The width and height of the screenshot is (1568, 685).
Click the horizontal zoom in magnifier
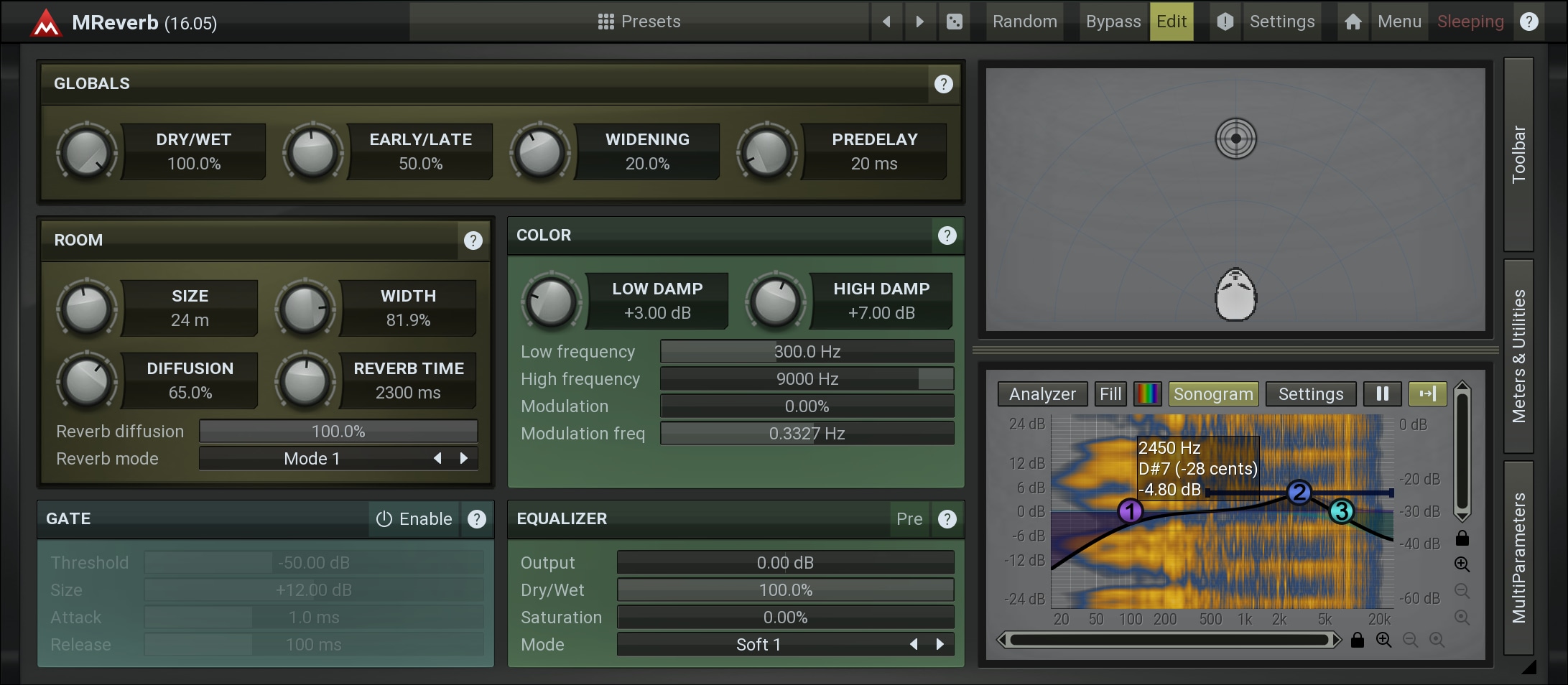click(1384, 640)
